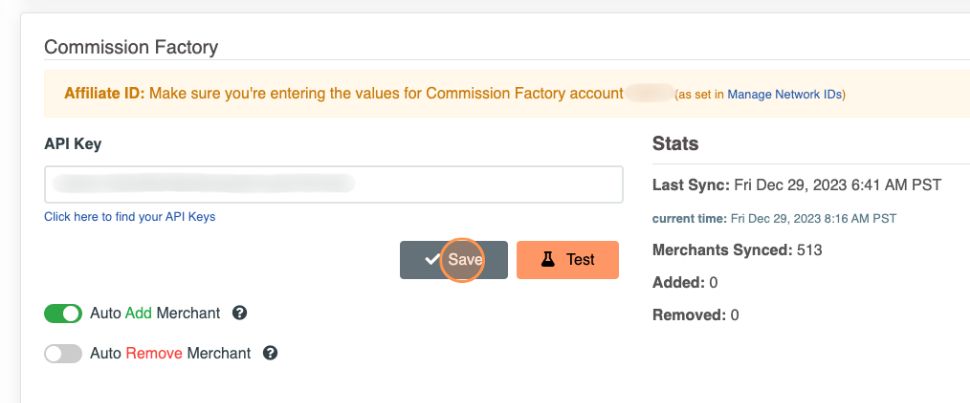970x403 pixels.
Task: Open 'Click here to find your API Keys' link
Action: tap(129, 216)
